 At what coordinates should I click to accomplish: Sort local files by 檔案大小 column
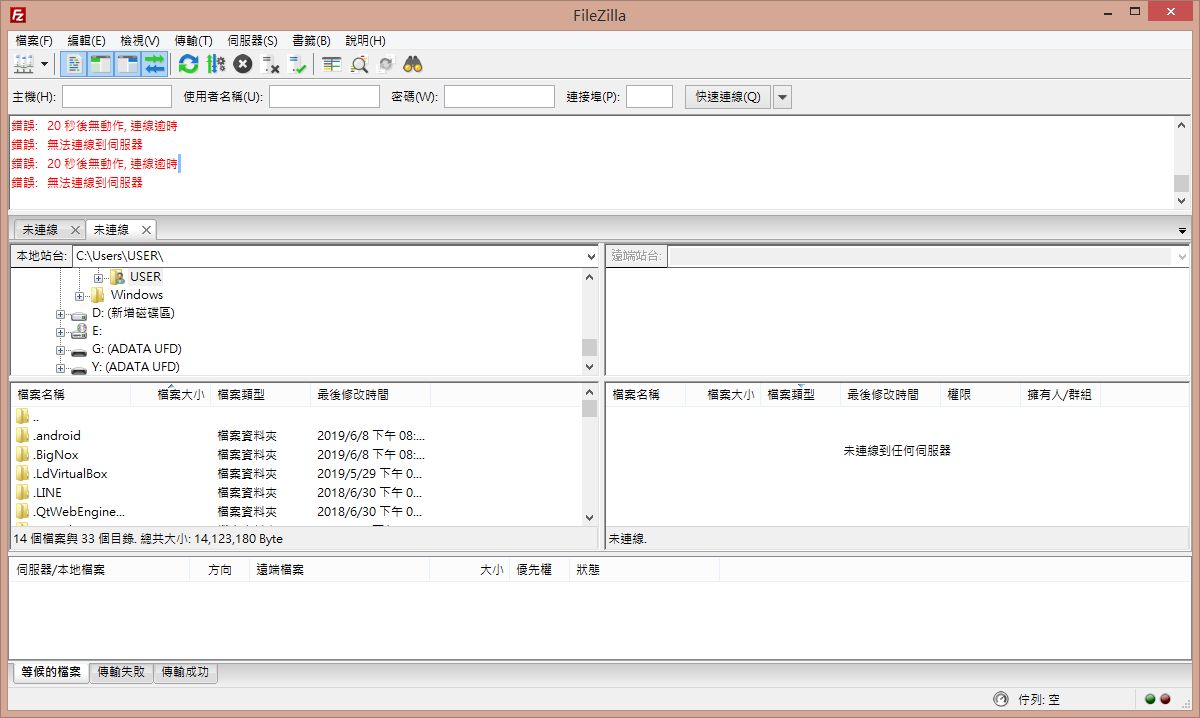tap(170, 395)
